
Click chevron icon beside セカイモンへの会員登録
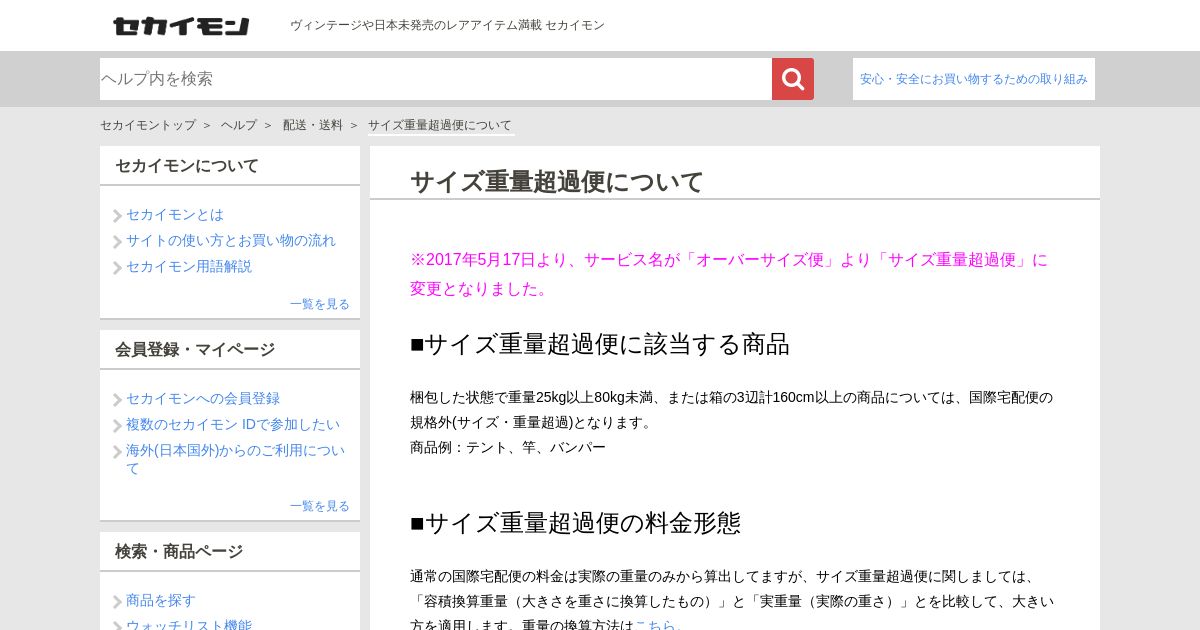point(117,400)
